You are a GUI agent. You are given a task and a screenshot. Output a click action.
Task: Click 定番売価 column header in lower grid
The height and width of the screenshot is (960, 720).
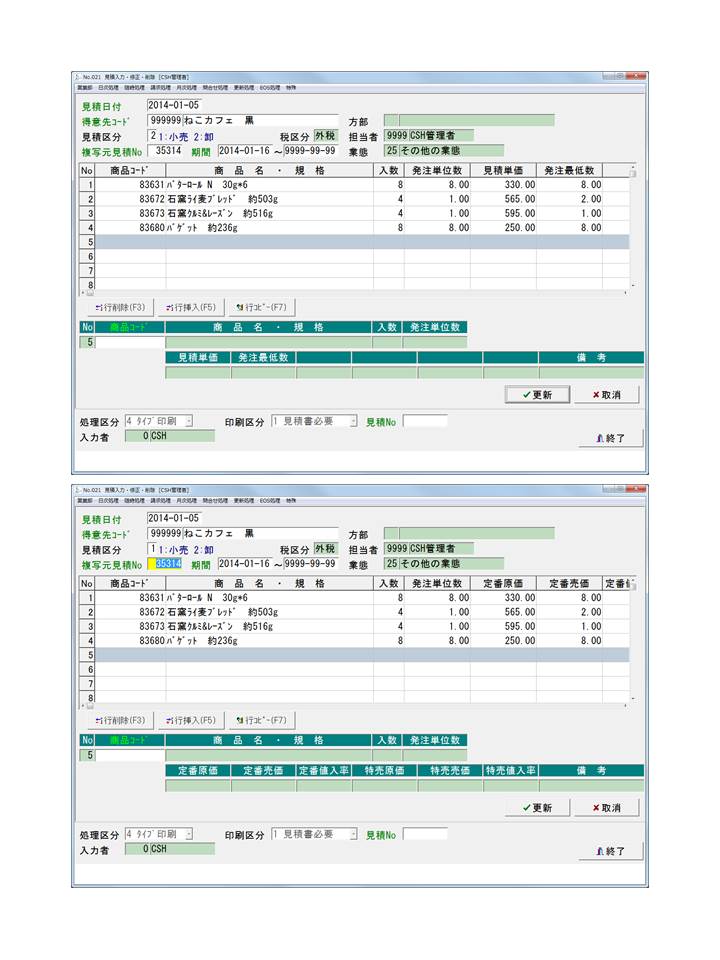569,583
